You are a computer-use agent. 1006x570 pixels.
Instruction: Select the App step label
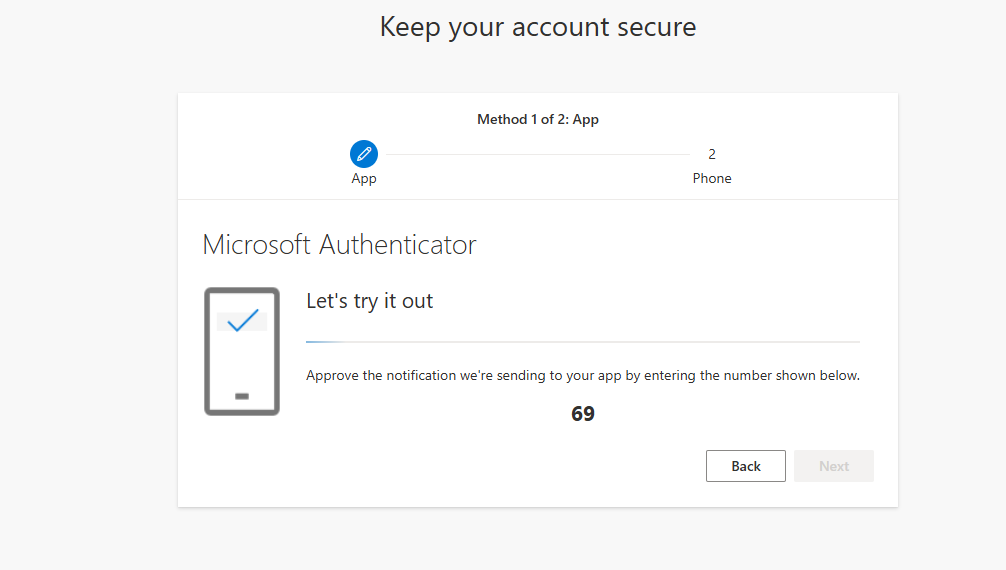pyautogui.click(x=364, y=178)
